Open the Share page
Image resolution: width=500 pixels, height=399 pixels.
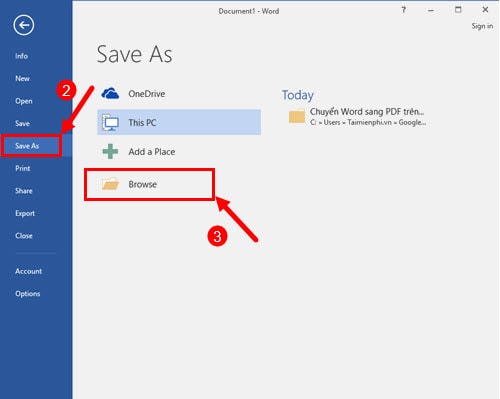[x=24, y=191]
